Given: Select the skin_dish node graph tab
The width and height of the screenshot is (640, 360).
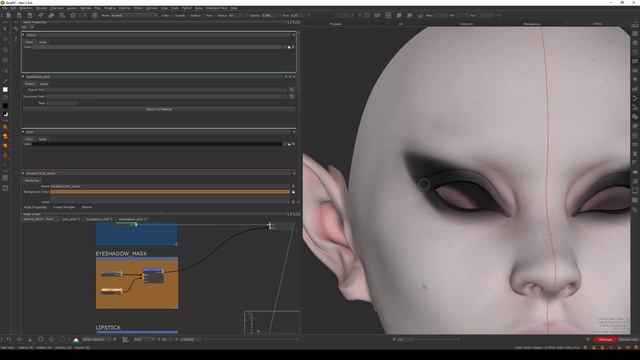Looking at the screenshot, I should click(69, 219).
